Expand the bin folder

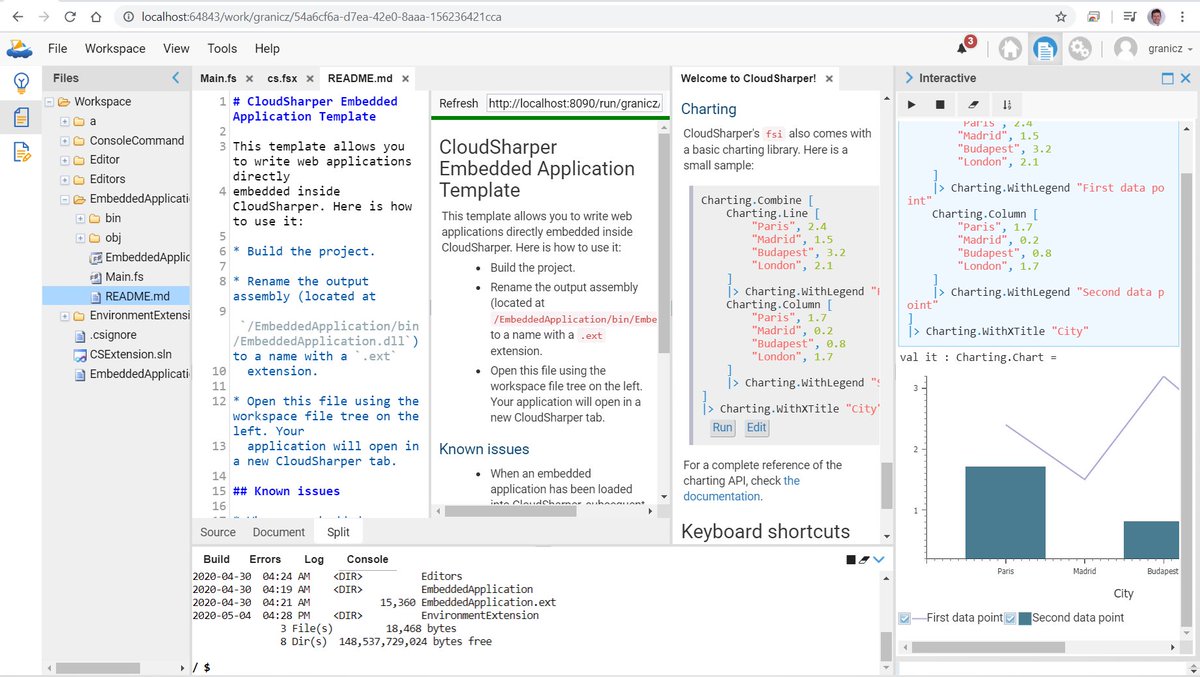pos(80,218)
